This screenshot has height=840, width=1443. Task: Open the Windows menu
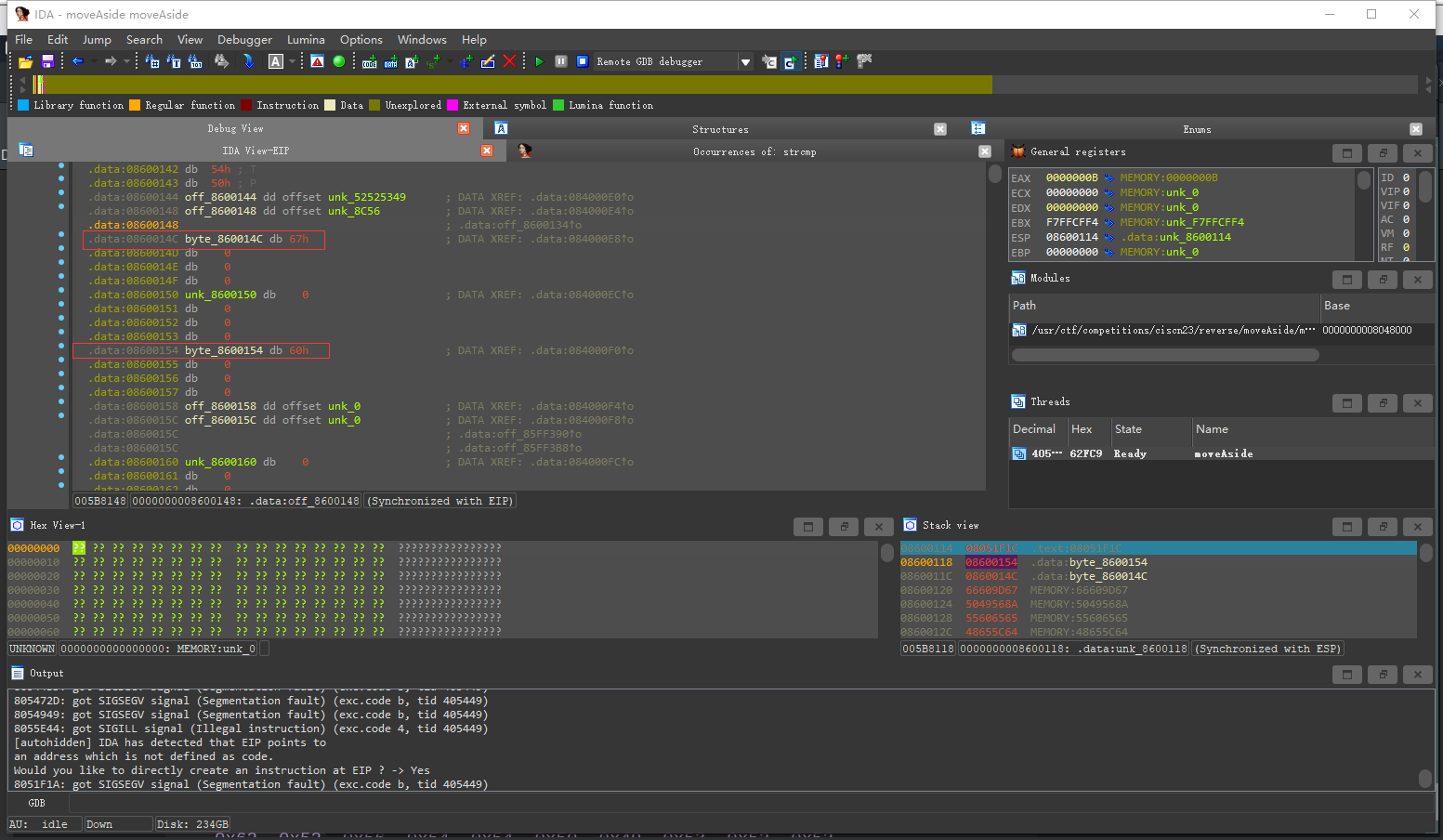point(422,40)
